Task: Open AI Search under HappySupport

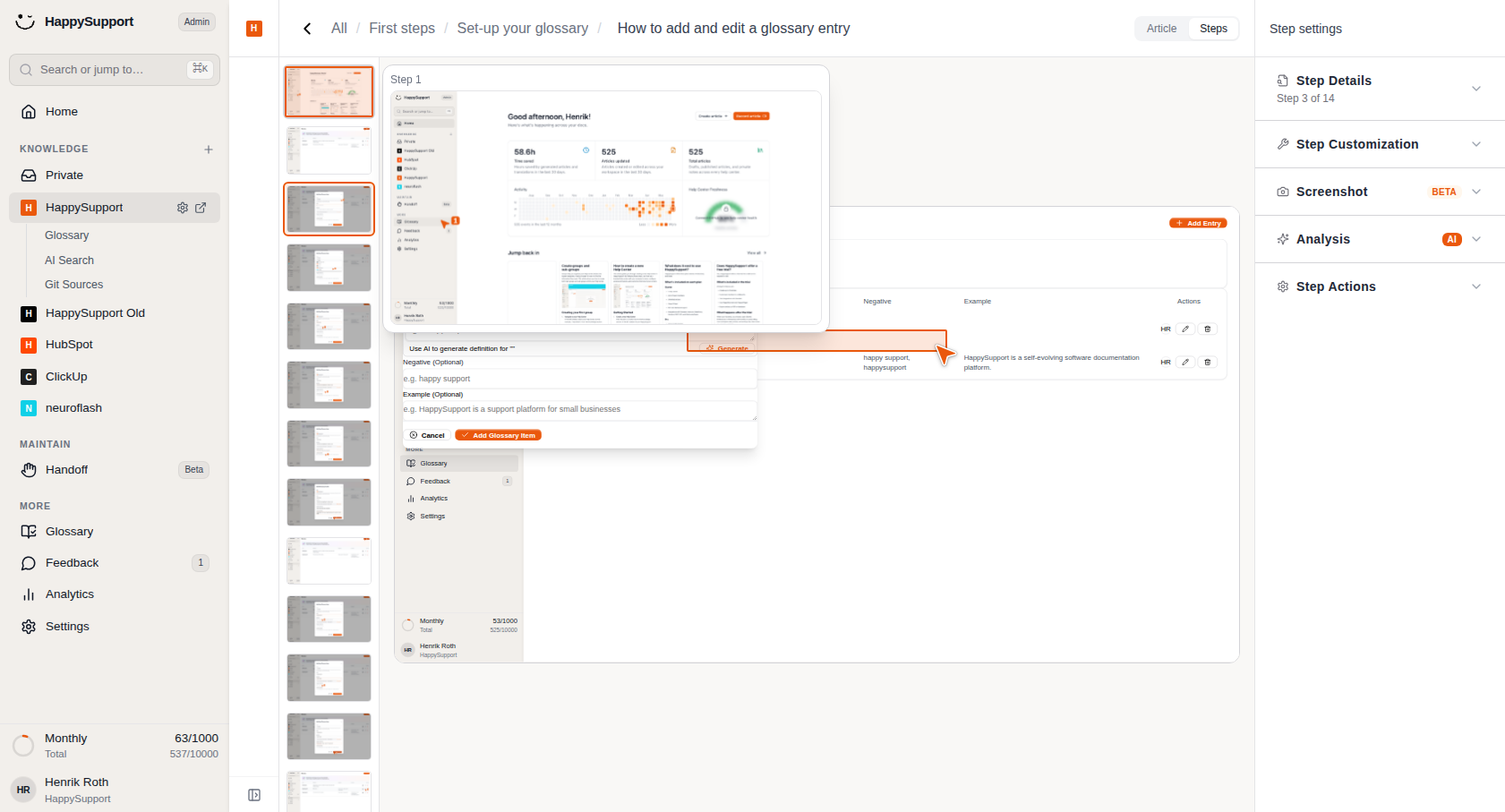Action: [69, 261]
